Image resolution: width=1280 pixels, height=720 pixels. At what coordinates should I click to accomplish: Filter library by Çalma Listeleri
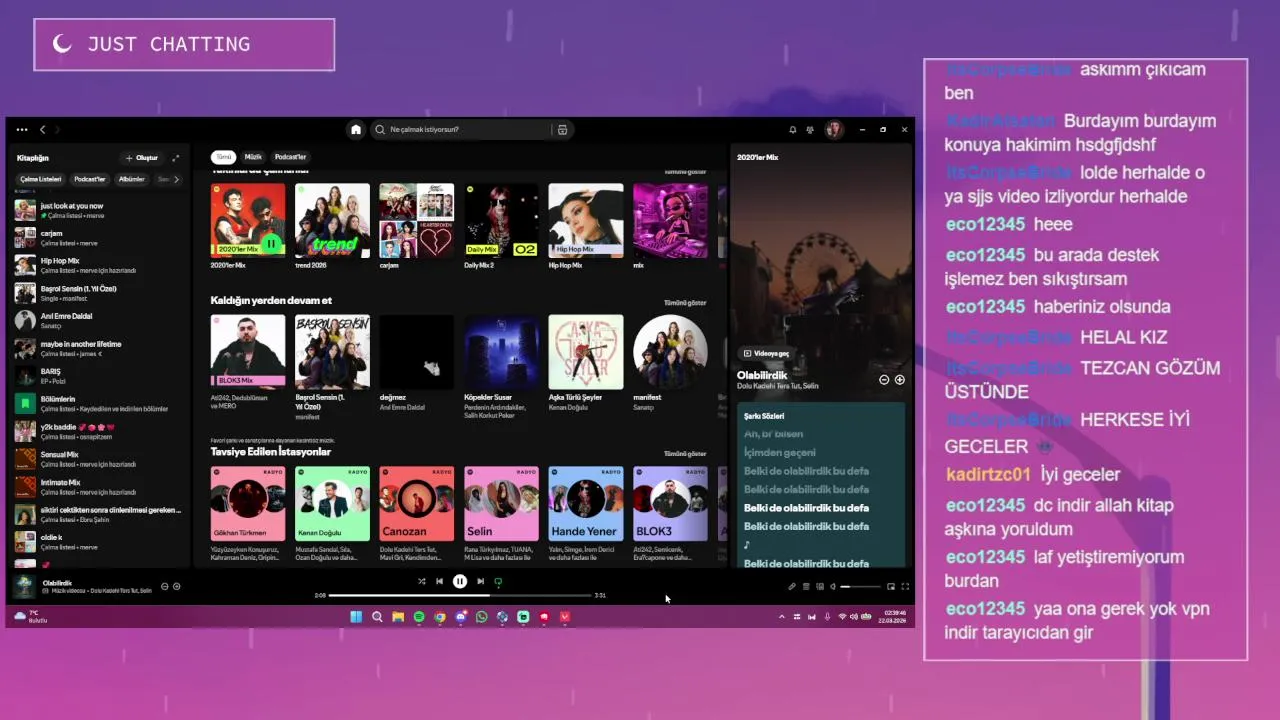pos(41,179)
